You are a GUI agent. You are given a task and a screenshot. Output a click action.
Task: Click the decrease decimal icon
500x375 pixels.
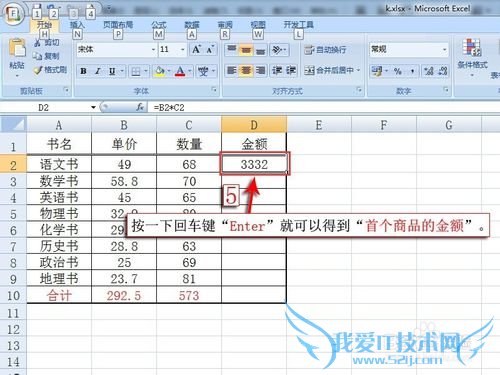pyautogui.click(x=443, y=71)
